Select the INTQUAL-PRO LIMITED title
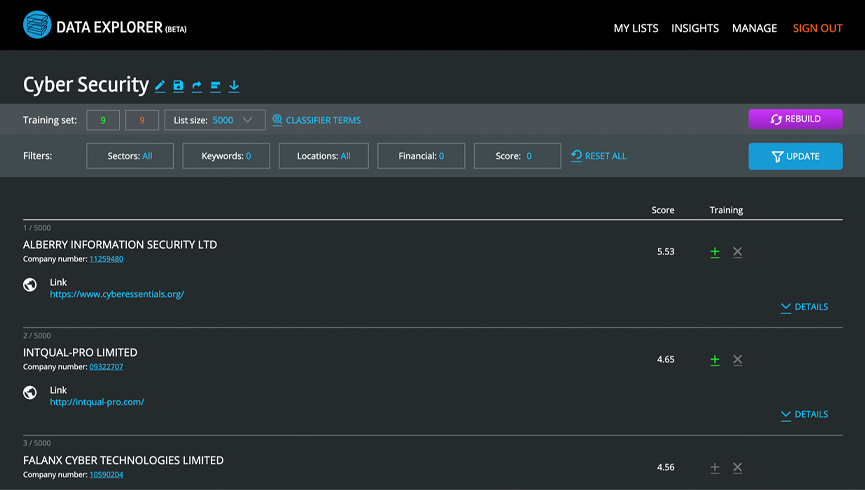865x490 pixels. coord(80,352)
